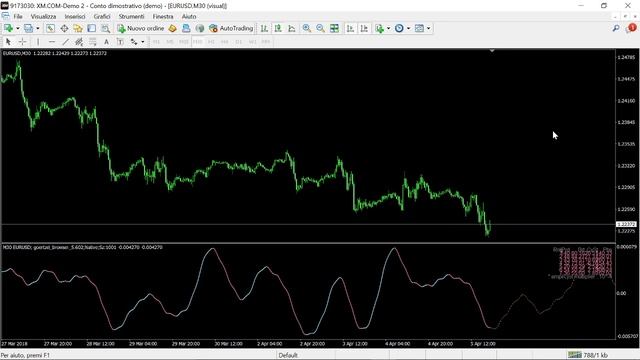Show the Market Watch window
Viewport: 640px width, 360px height.
50,28
